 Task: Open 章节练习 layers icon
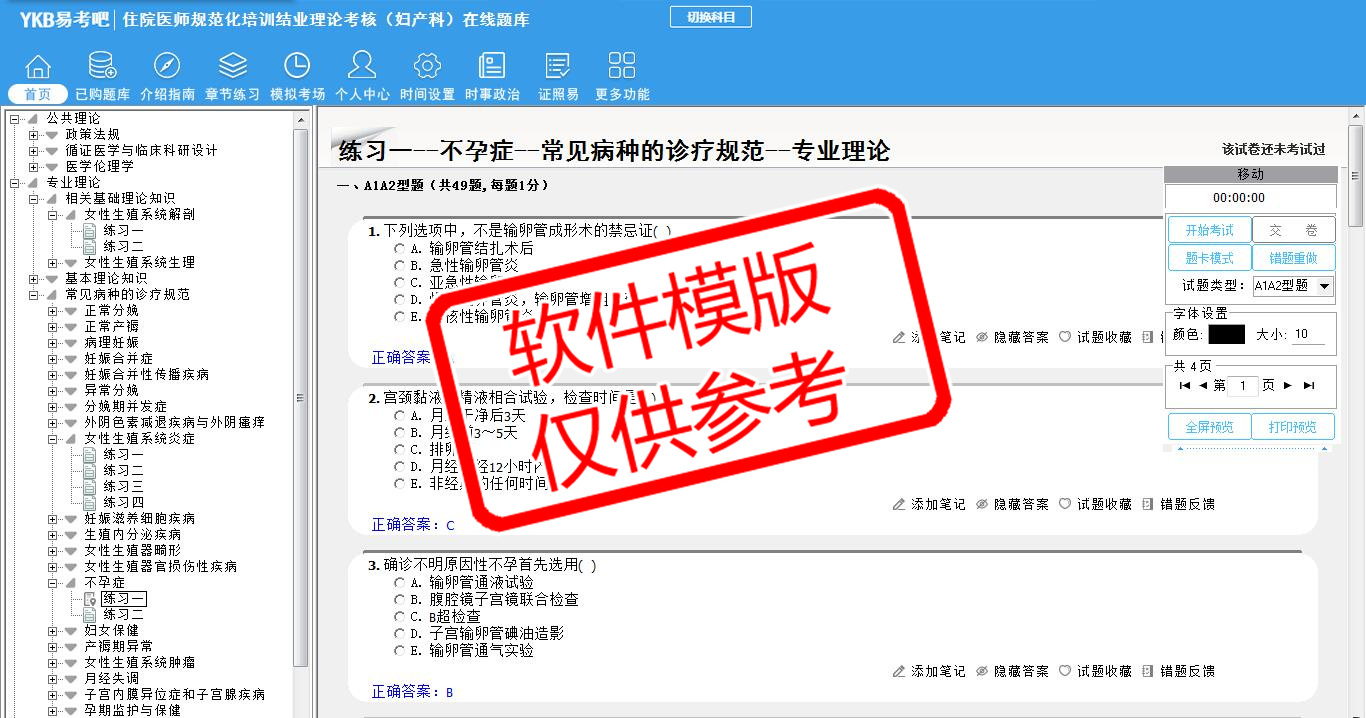coord(232,67)
